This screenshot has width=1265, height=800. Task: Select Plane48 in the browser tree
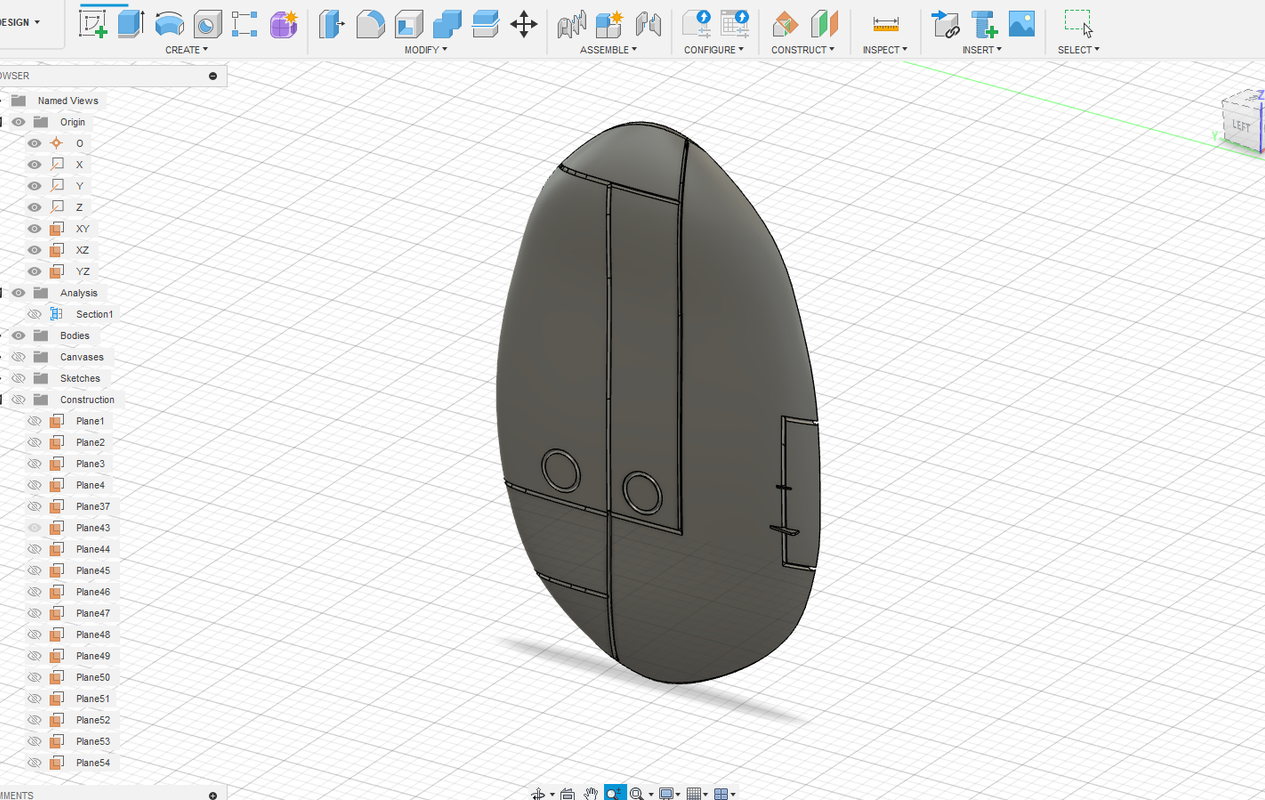[x=93, y=635]
